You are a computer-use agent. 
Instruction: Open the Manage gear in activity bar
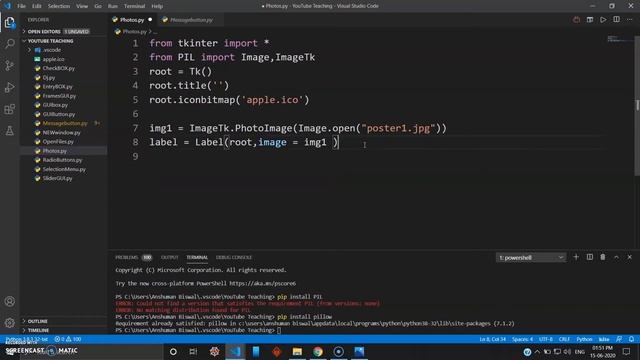pos(9,322)
